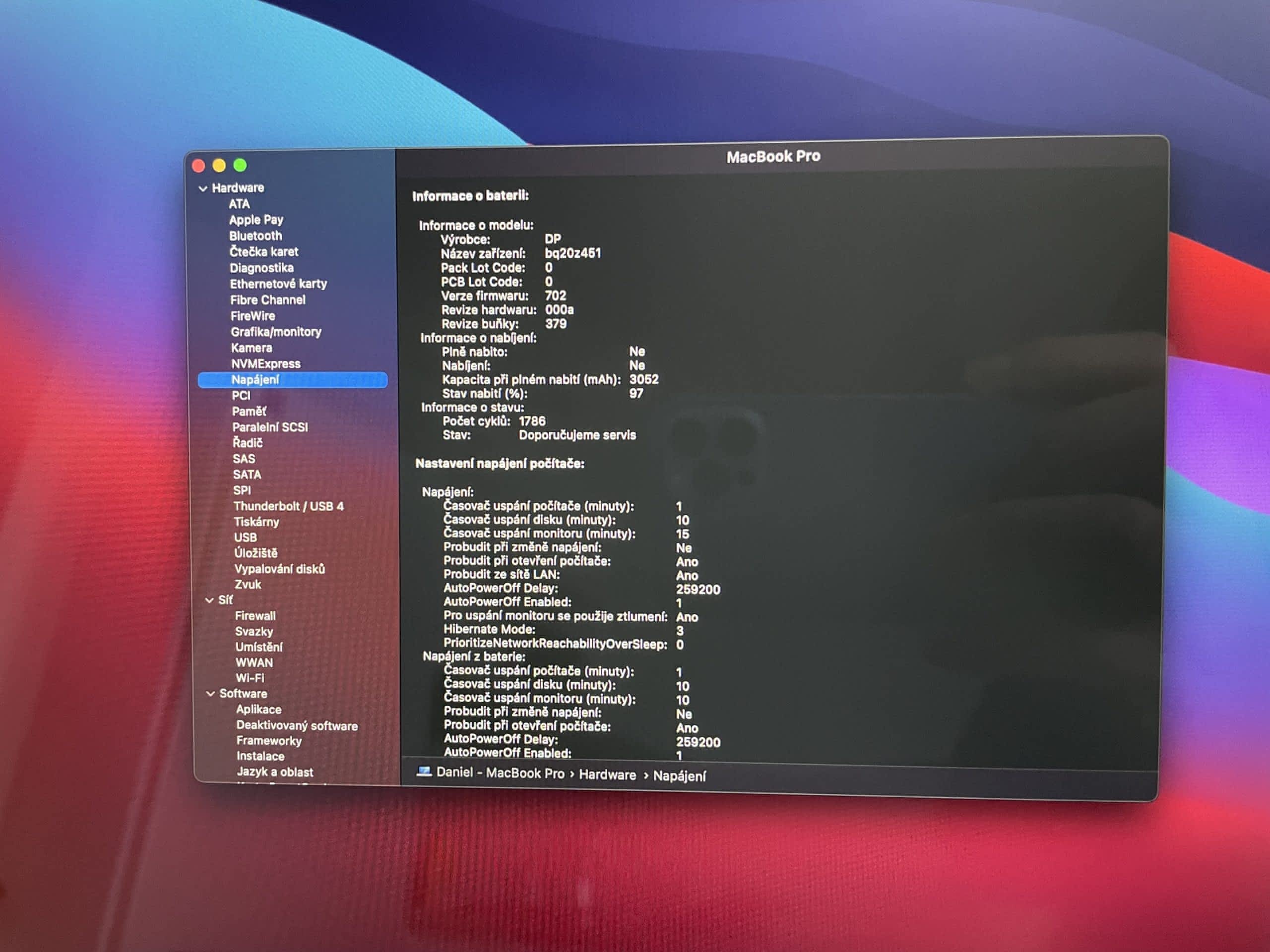Screen dimensions: 1270x952
Task: Select the Úložiště sidebar item
Action: 255,553
